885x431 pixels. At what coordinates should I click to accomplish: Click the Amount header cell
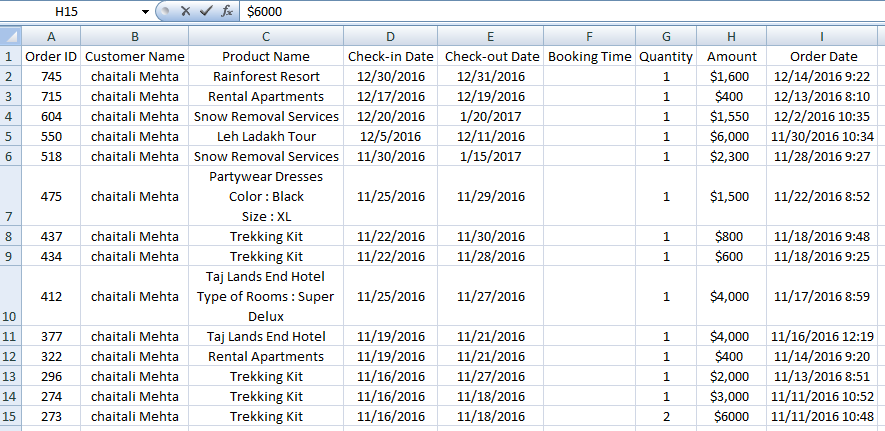[731, 56]
